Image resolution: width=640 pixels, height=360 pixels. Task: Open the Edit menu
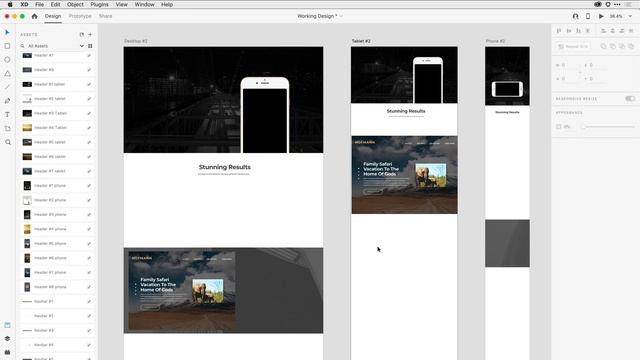pos(56,4)
